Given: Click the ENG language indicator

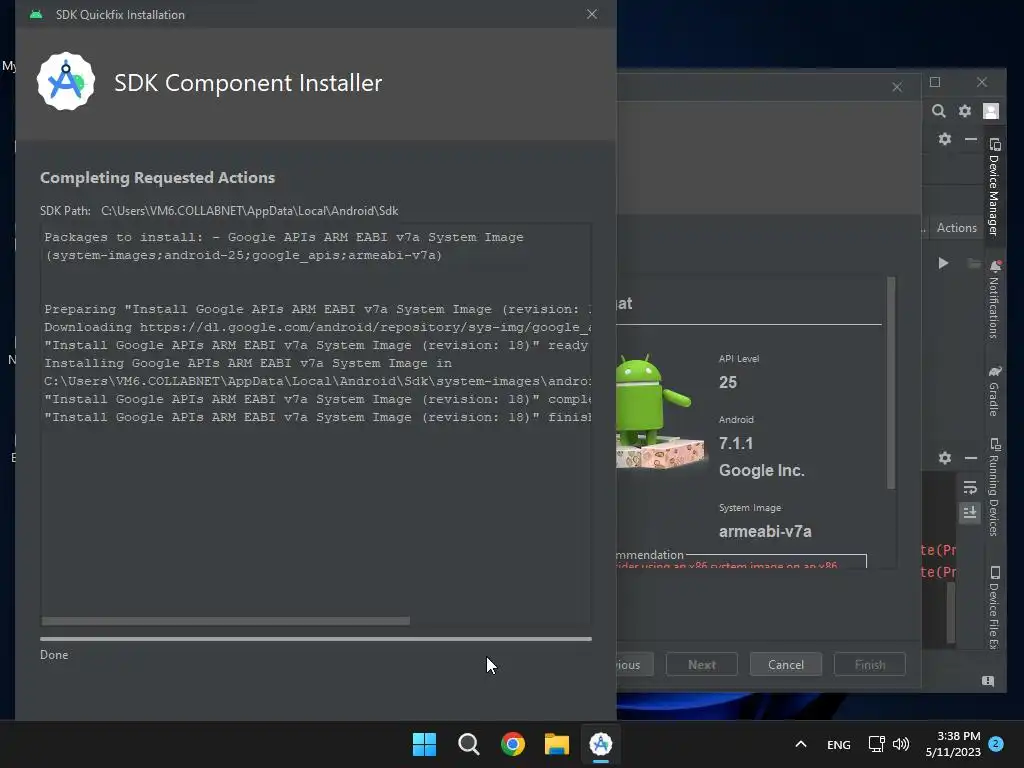Looking at the screenshot, I should (x=839, y=744).
